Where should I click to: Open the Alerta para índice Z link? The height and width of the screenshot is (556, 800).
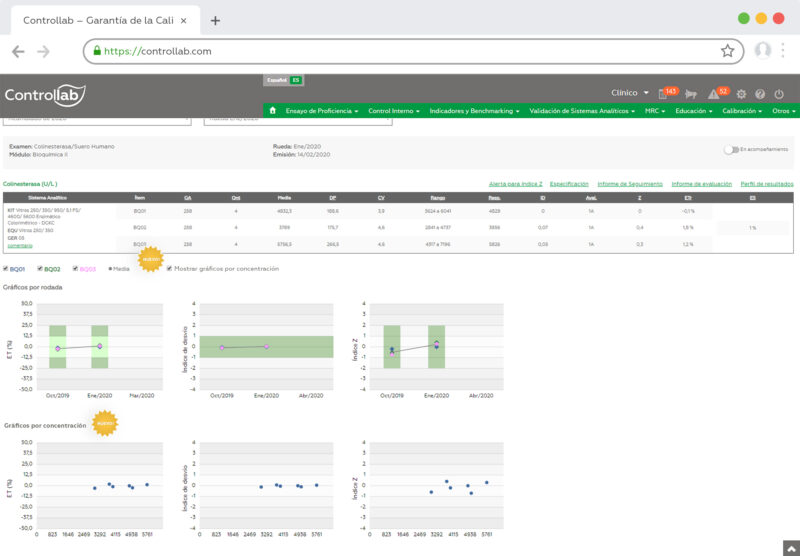click(515, 184)
